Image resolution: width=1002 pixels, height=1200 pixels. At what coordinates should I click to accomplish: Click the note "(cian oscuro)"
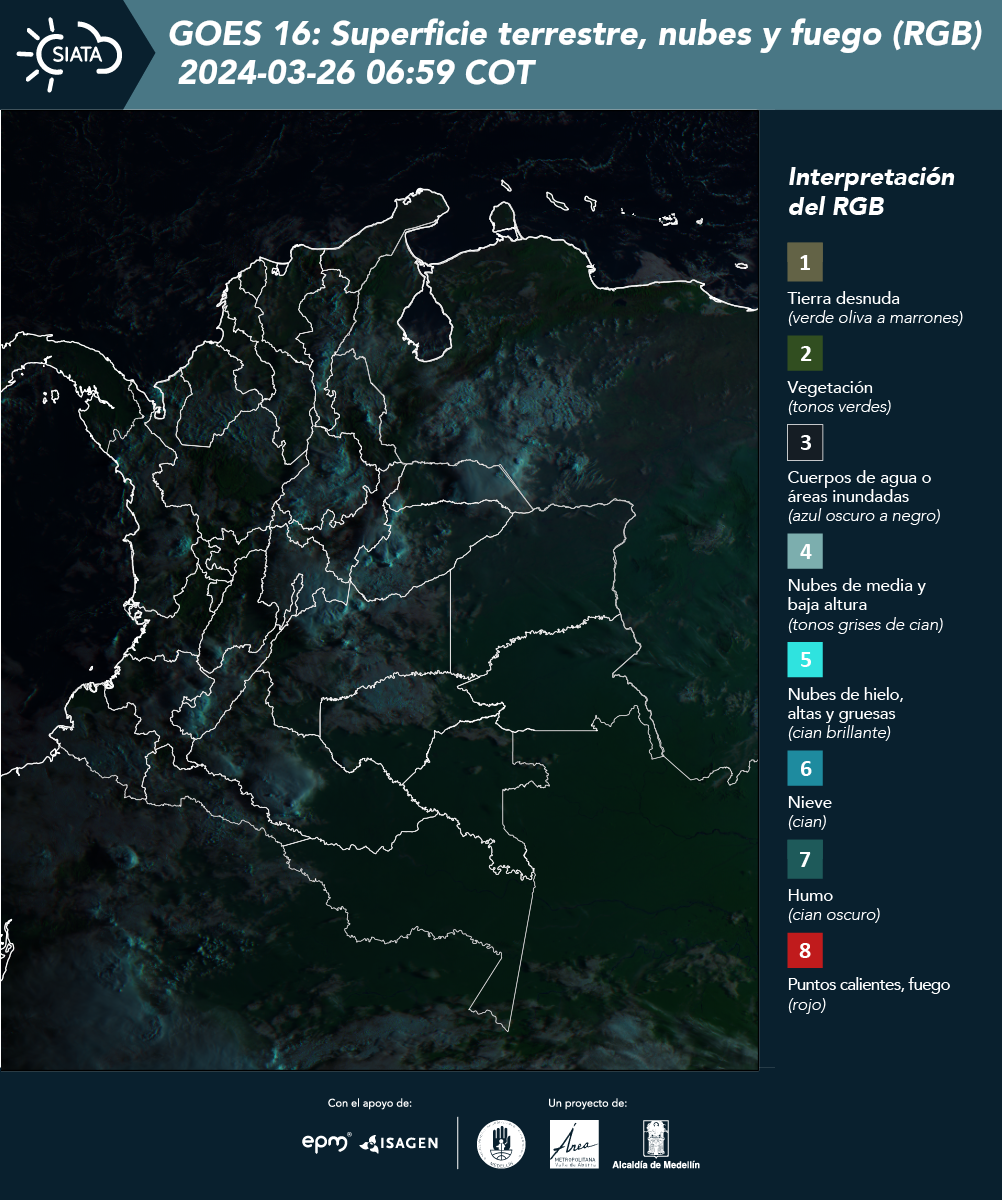tap(834, 915)
